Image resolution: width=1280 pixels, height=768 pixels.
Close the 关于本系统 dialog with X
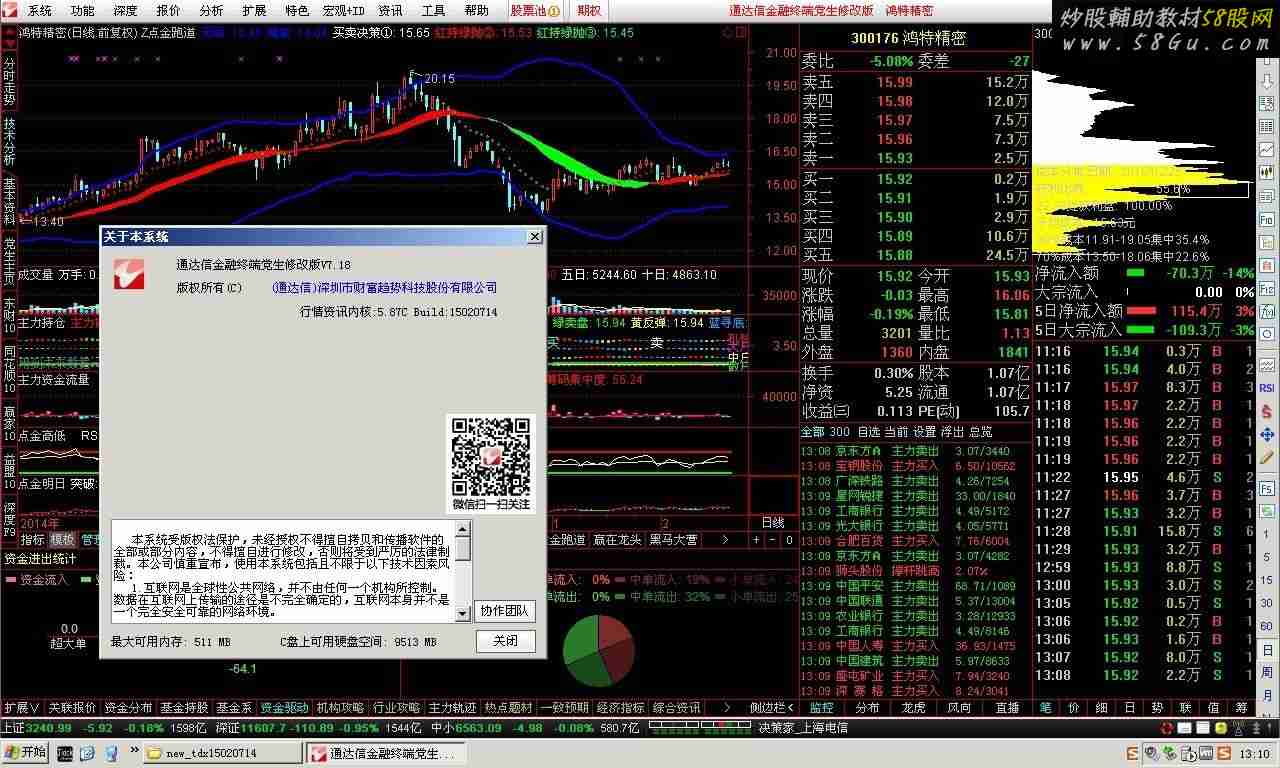535,237
